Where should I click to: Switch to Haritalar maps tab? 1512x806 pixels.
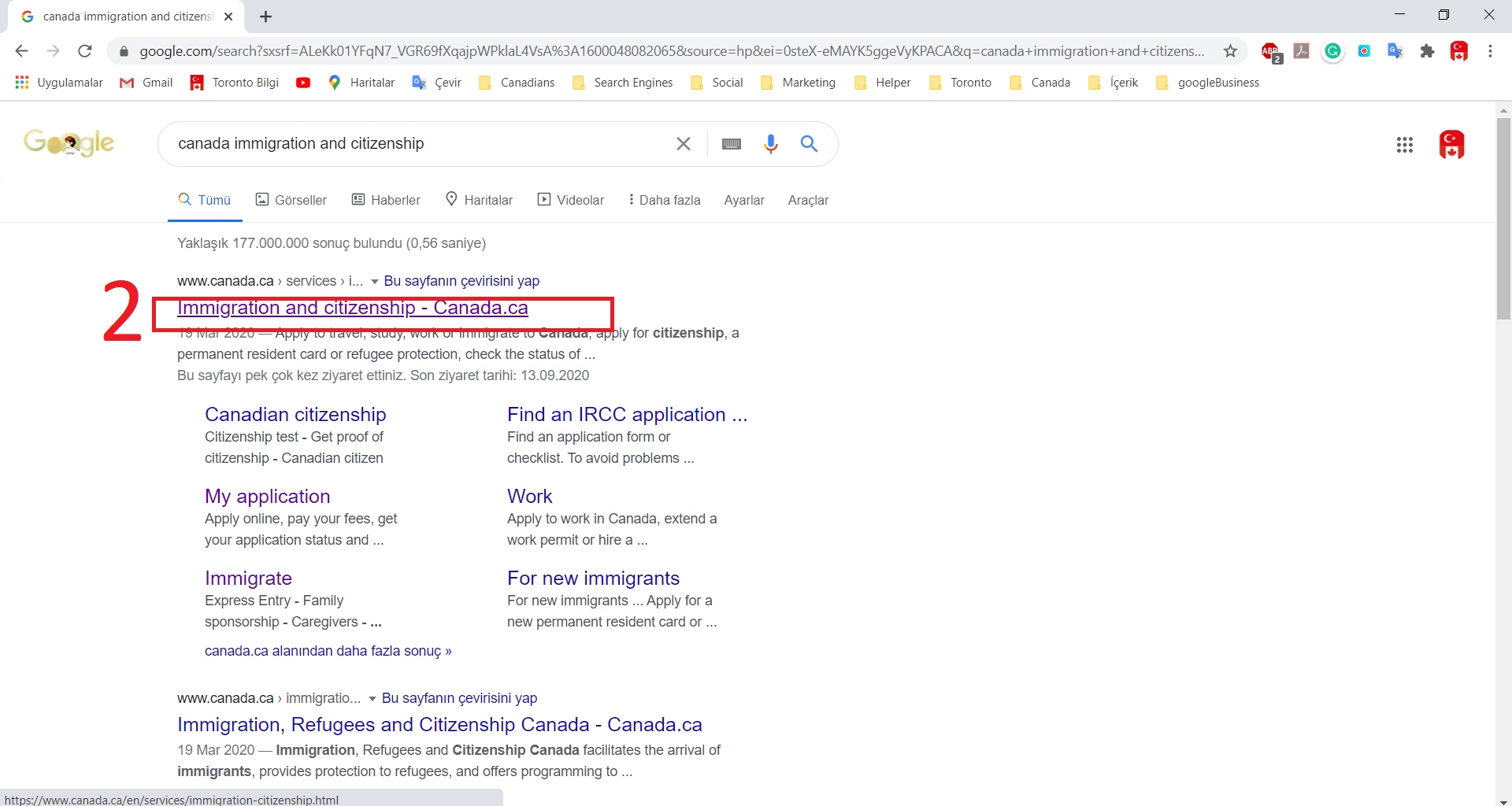(x=479, y=200)
